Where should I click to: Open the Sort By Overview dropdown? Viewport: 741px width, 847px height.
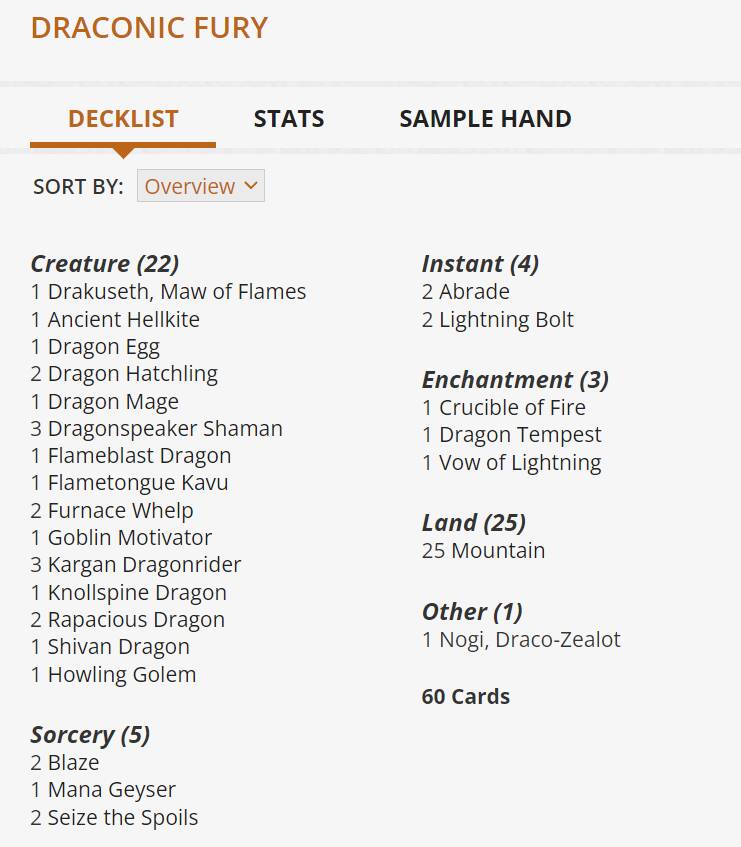pos(201,186)
